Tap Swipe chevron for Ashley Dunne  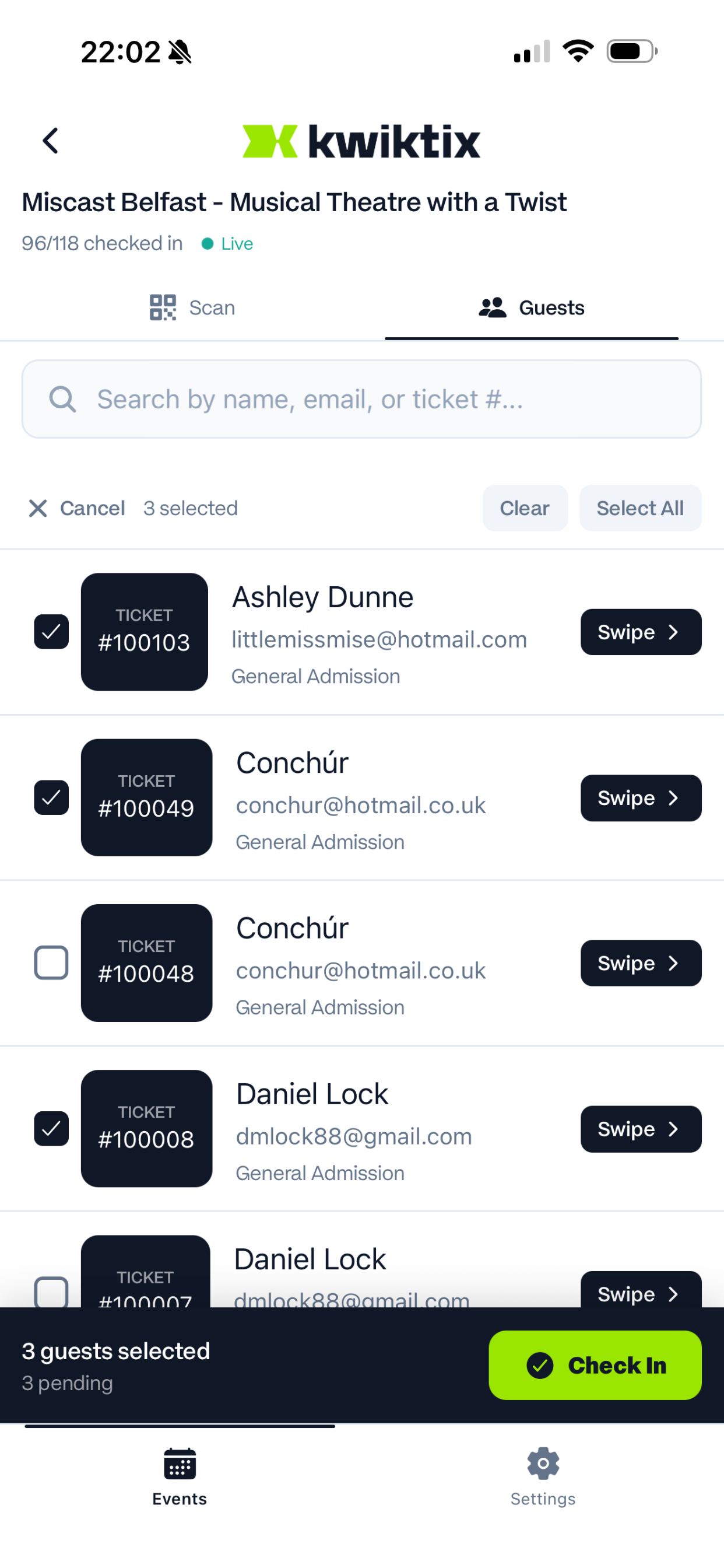[673, 632]
